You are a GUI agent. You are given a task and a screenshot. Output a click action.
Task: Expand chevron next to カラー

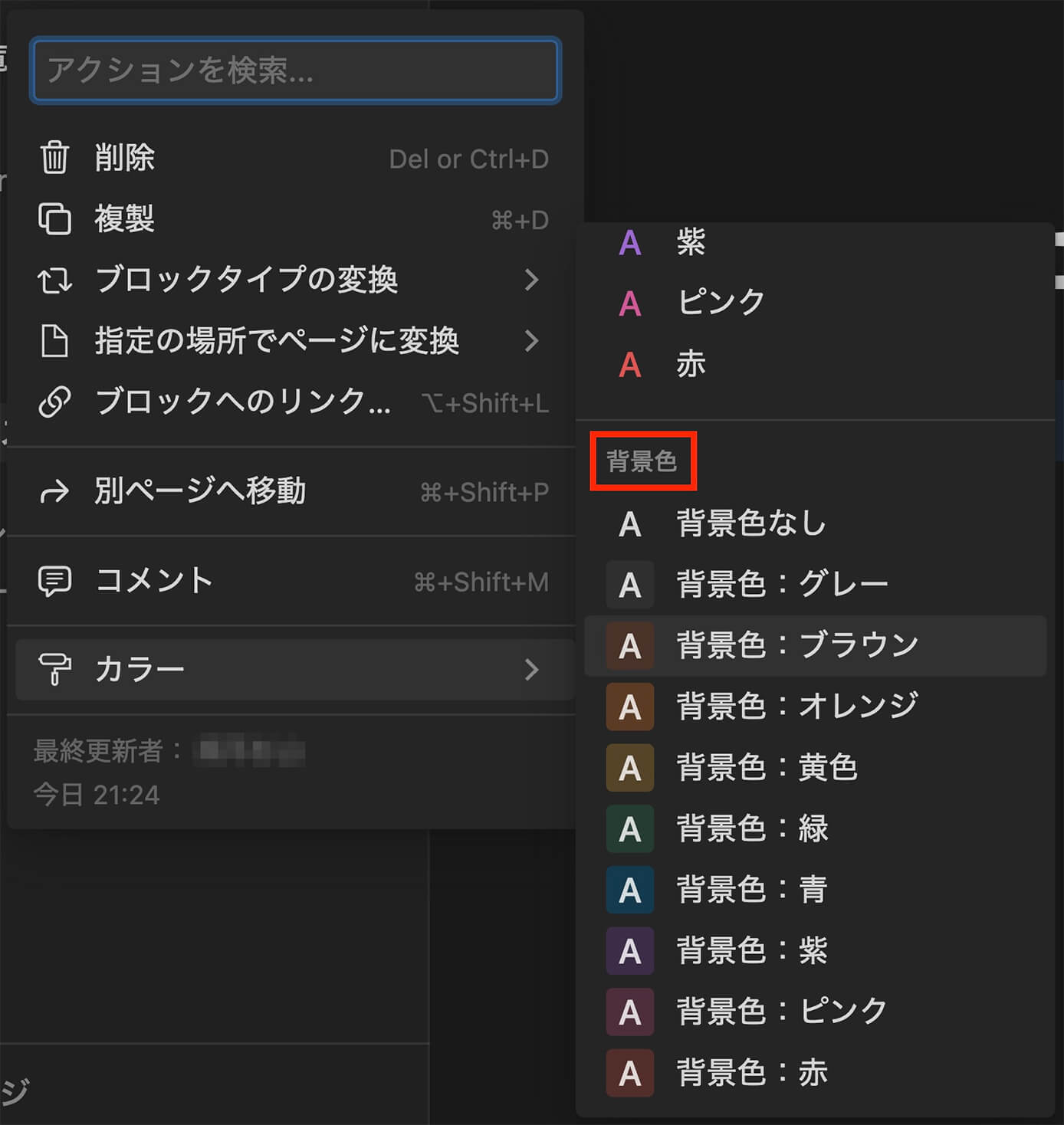point(532,670)
